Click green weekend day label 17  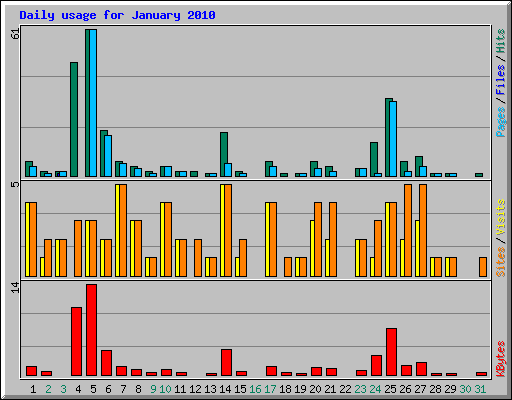270,389
